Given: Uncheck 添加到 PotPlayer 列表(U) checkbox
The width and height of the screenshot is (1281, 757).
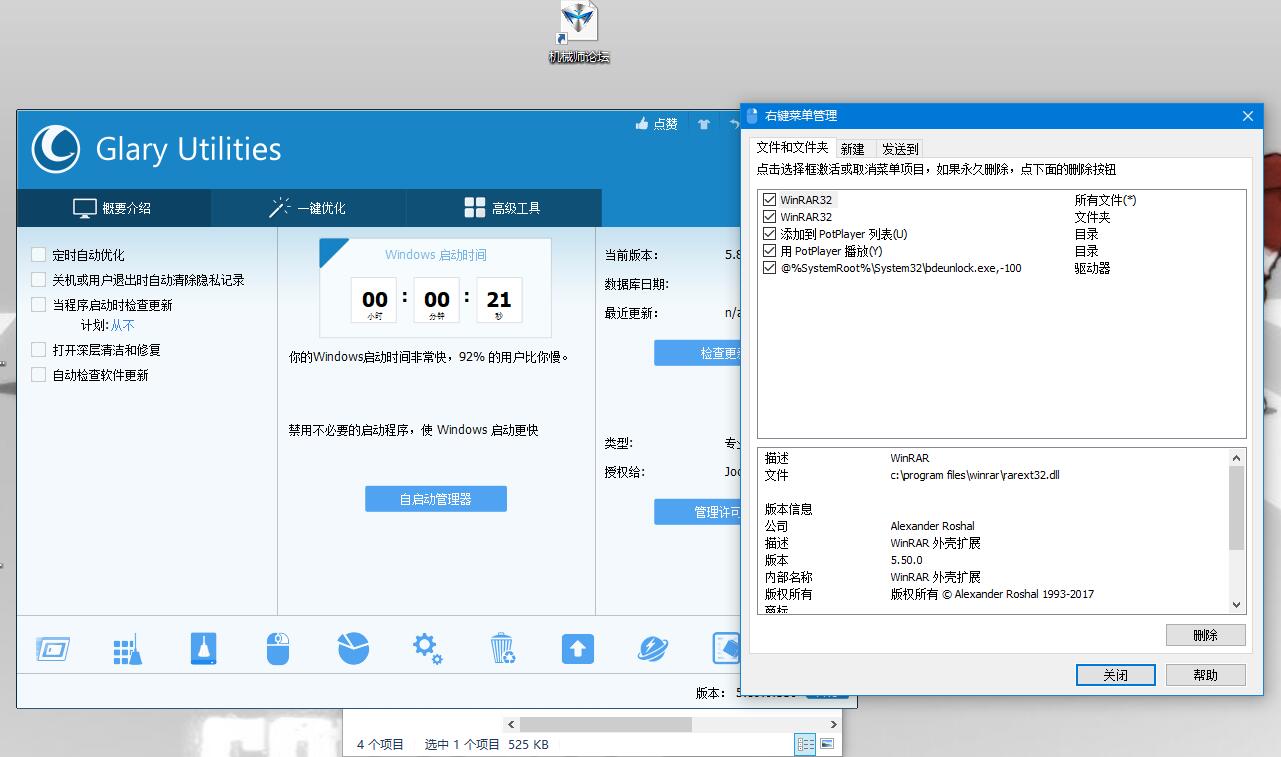Looking at the screenshot, I should [x=769, y=234].
